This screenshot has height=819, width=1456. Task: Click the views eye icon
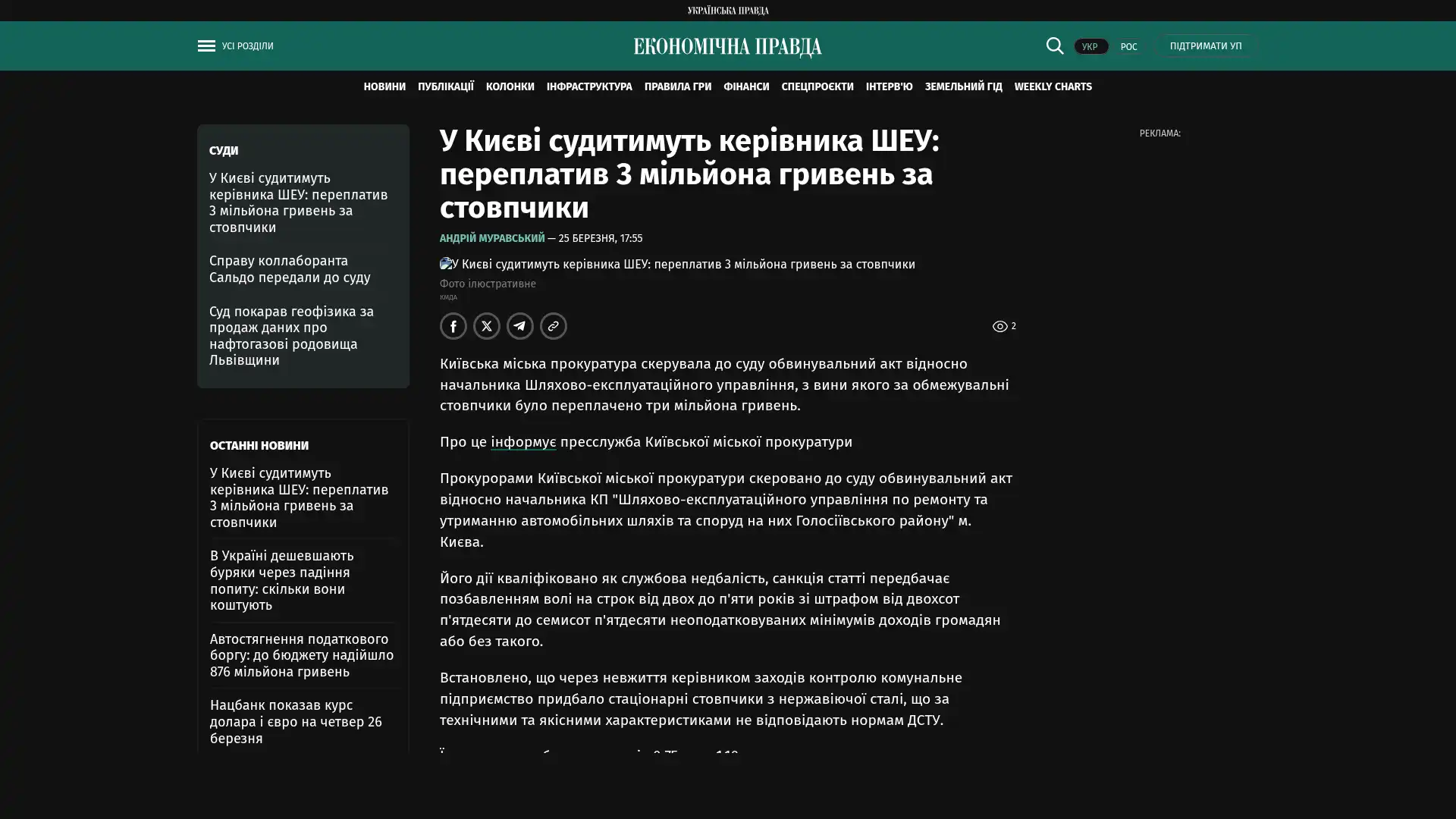[x=999, y=326]
